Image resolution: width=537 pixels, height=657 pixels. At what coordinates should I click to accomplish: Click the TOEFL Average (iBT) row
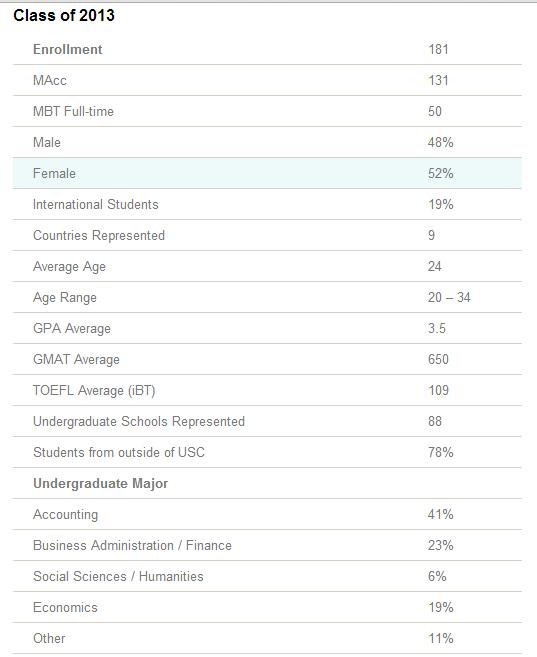point(267,391)
